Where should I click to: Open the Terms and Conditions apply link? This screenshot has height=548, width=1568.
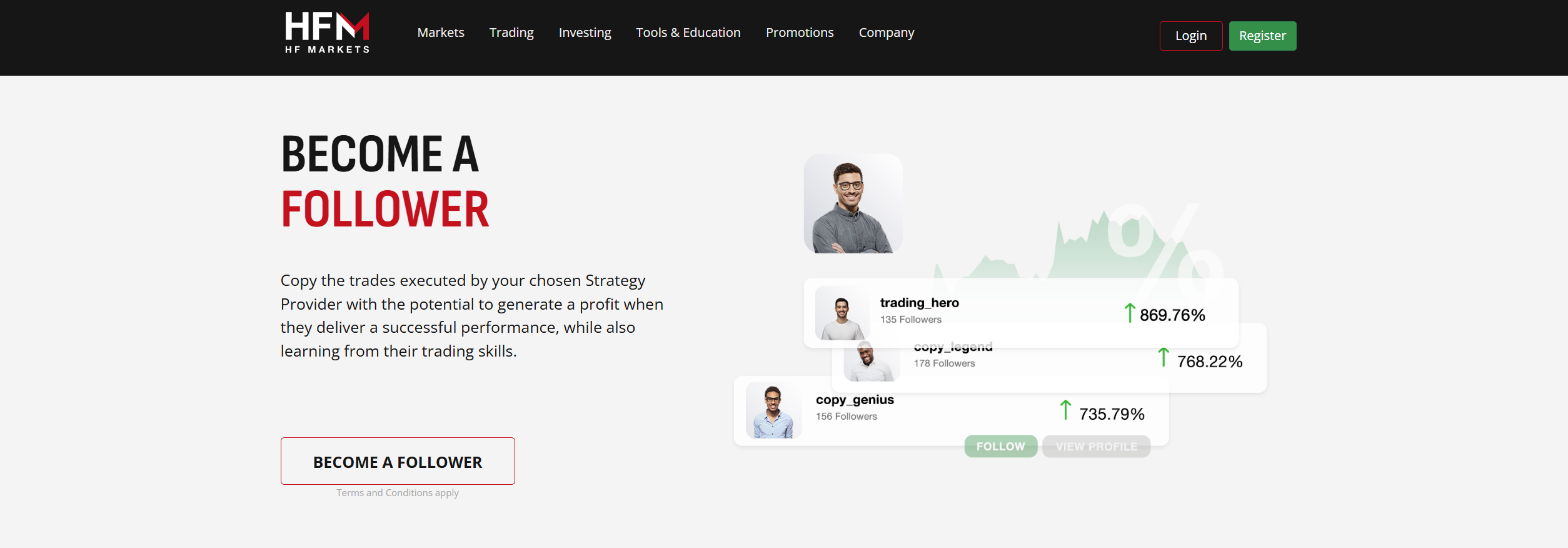(398, 493)
